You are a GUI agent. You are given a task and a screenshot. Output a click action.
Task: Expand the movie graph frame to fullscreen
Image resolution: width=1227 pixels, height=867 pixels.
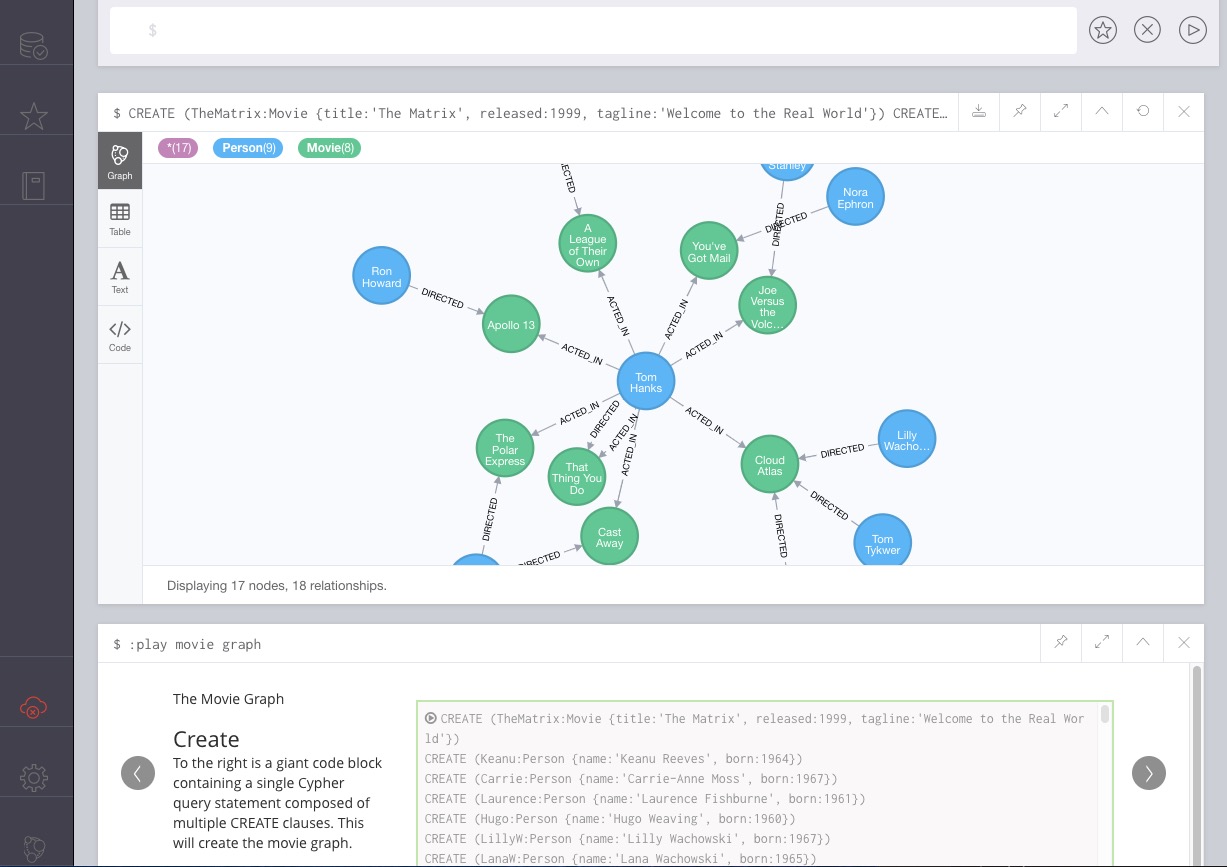pos(1102,643)
